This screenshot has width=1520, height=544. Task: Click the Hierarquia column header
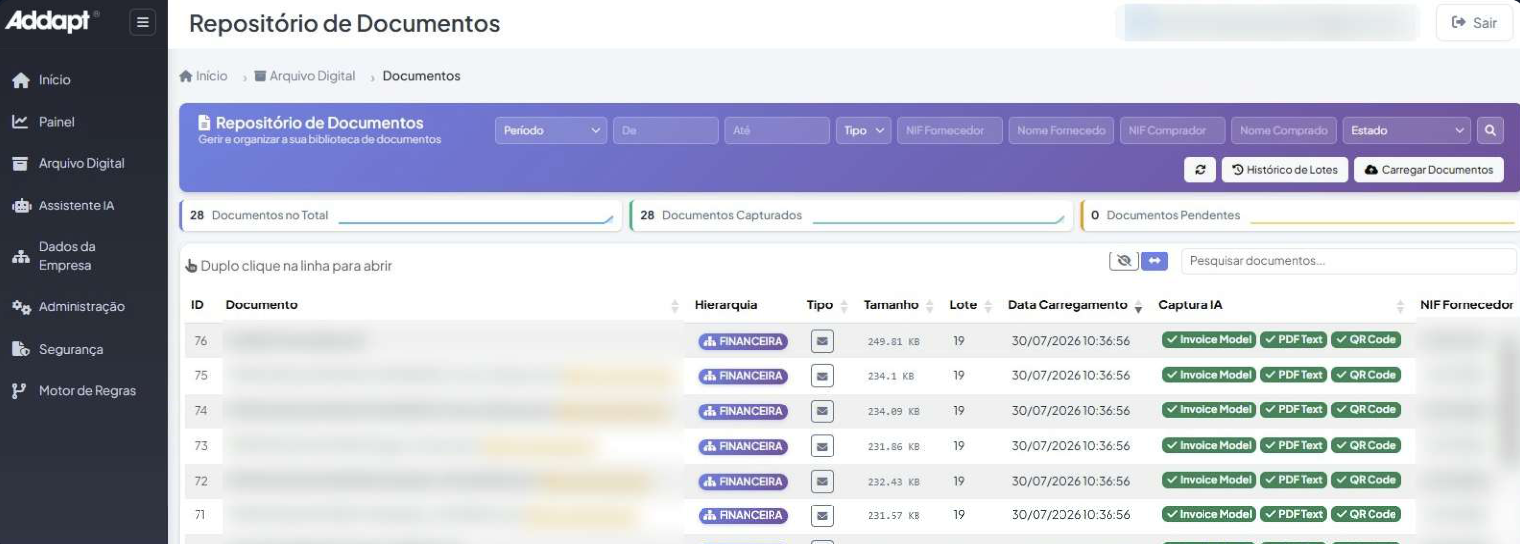click(x=726, y=305)
